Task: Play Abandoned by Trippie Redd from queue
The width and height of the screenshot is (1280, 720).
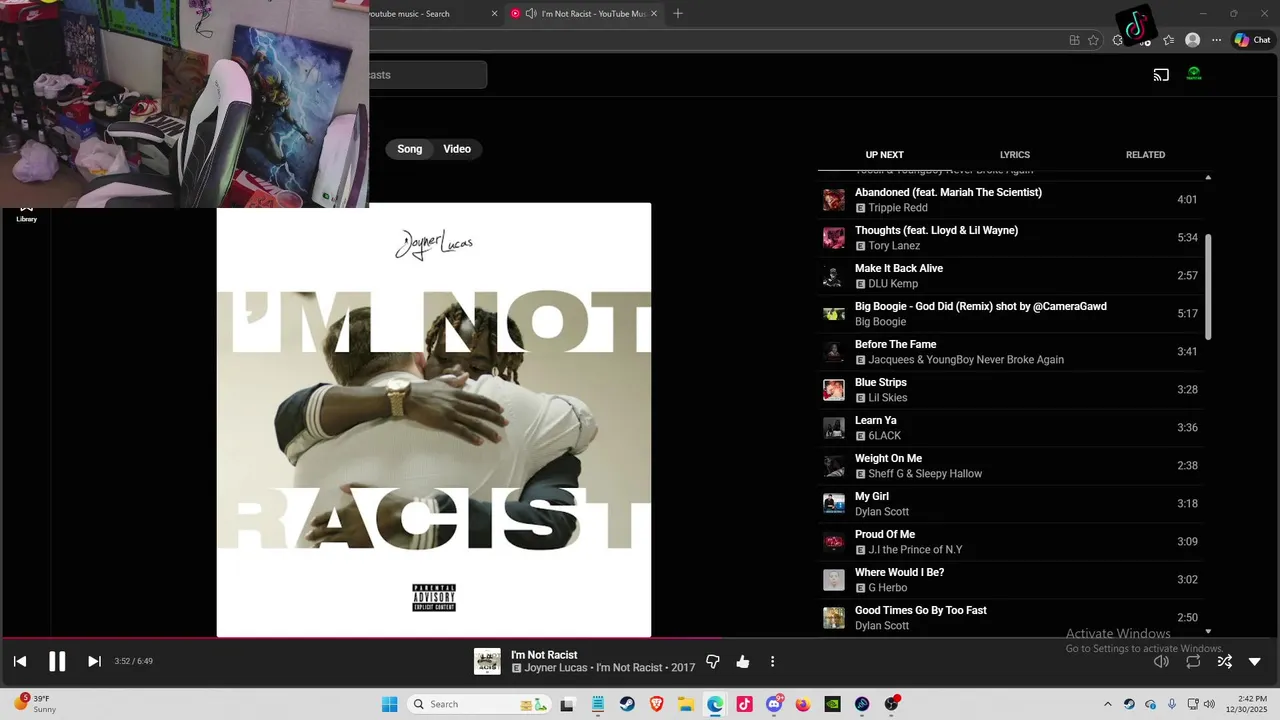Action: click(1010, 200)
